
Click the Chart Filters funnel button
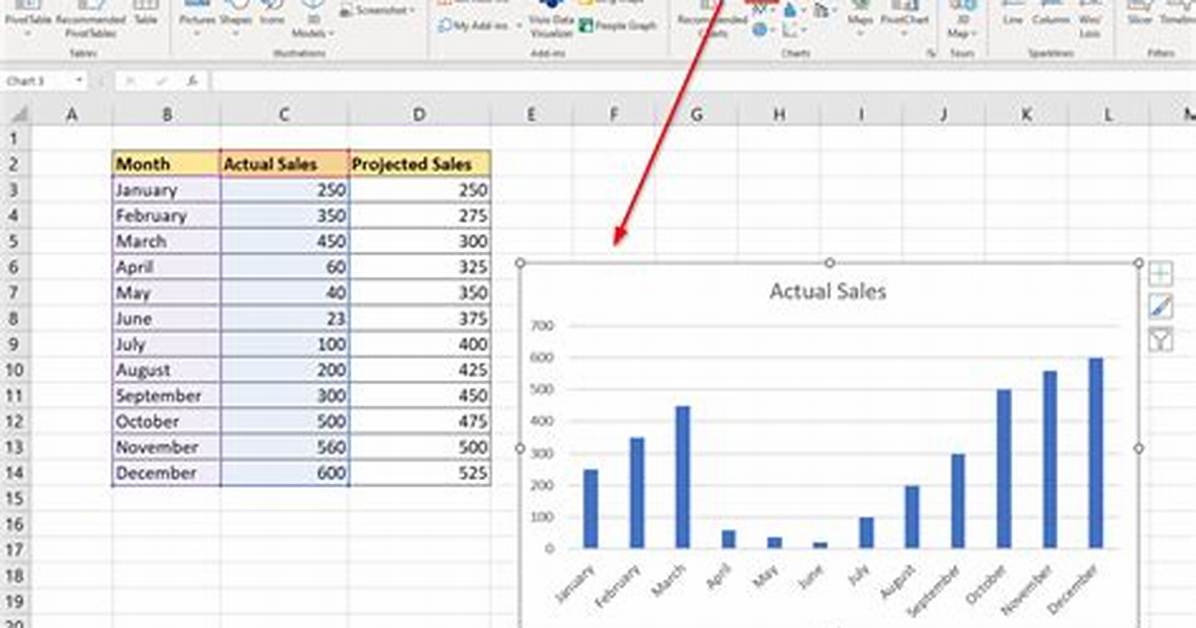click(x=1160, y=340)
